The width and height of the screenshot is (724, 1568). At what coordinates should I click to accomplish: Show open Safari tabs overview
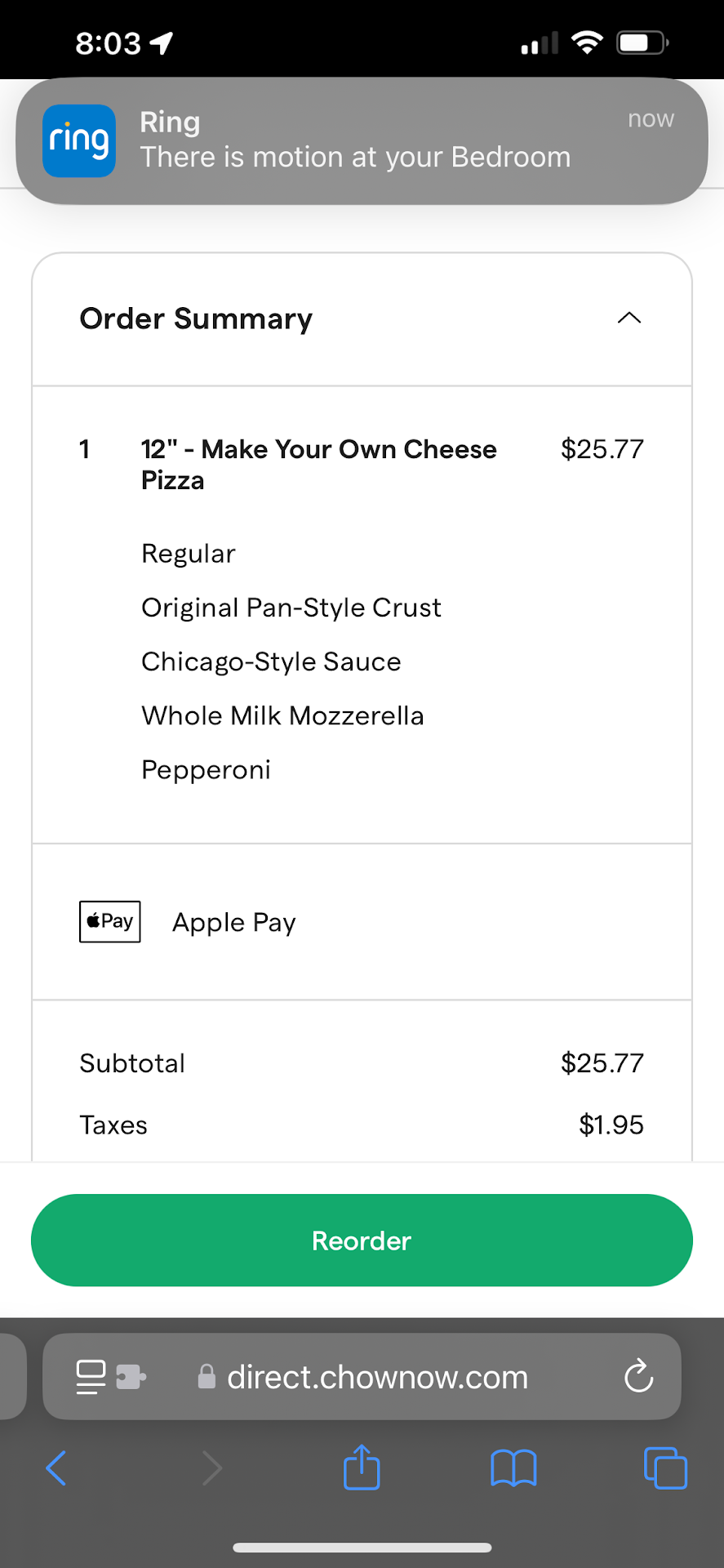[x=665, y=1468]
